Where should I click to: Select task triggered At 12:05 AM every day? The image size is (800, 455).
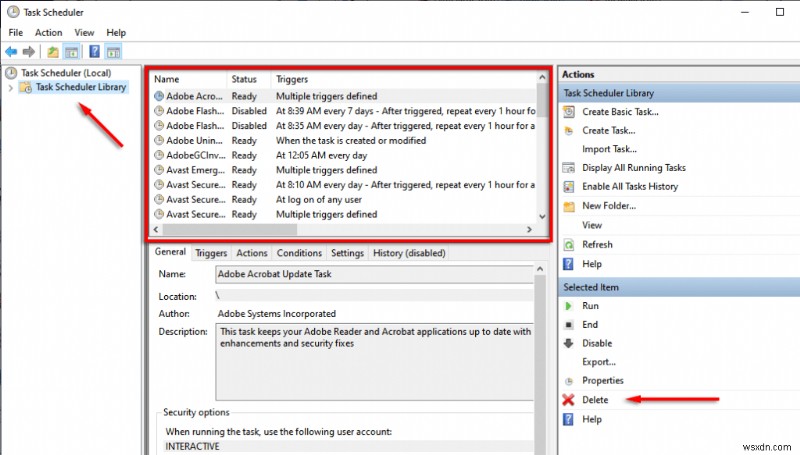[344, 155]
